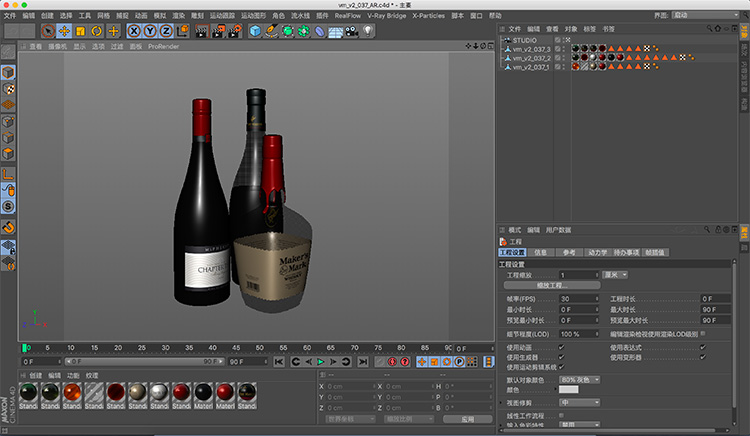The width and height of the screenshot is (750, 436).
Task: Toggle the X axis lock
Action: [x=134, y=31]
